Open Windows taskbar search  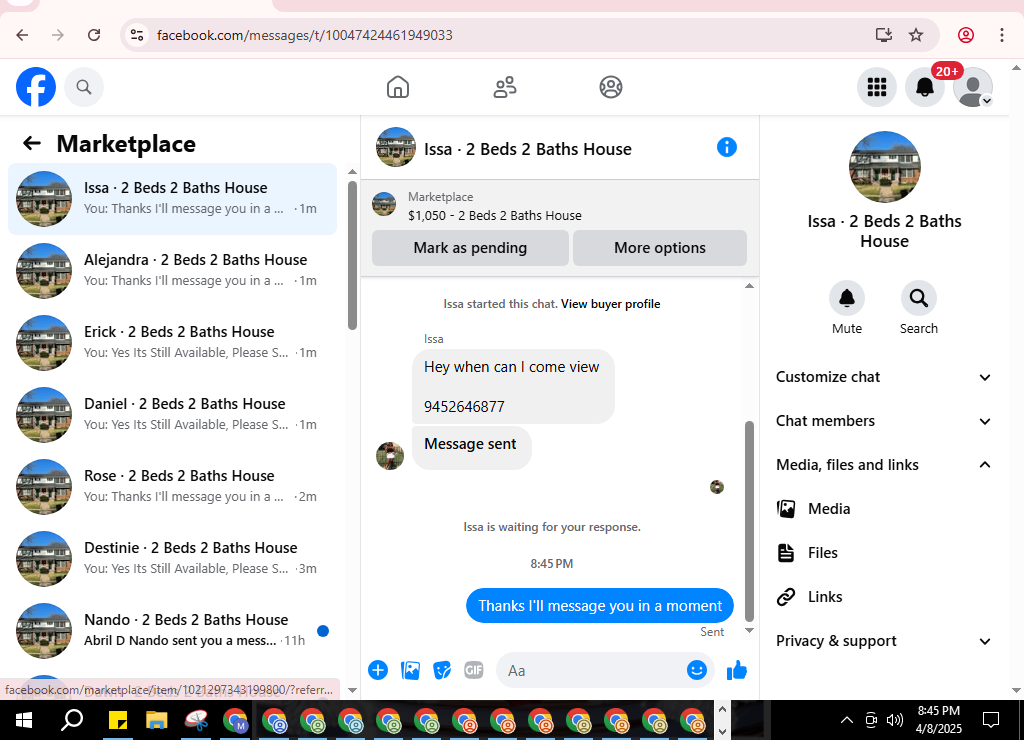(x=72, y=720)
